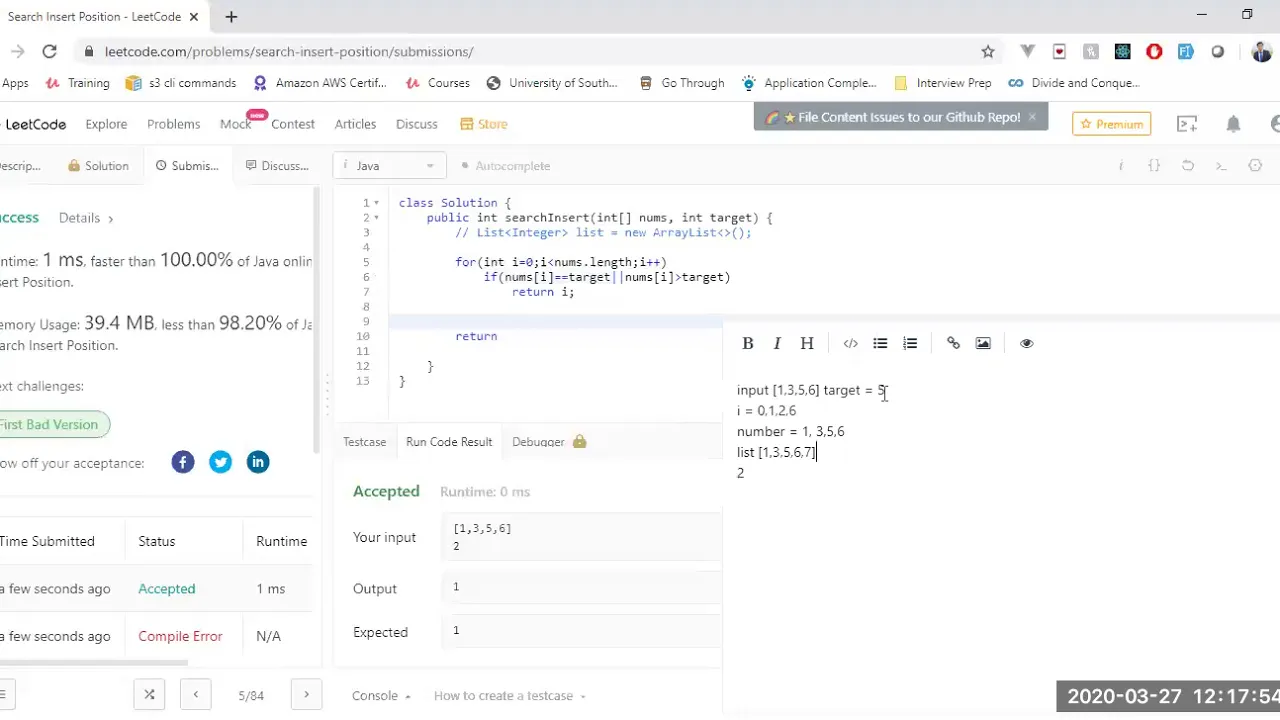Open How to create a testcase
This screenshot has width=1280, height=720.
pyautogui.click(x=509, y=696)
